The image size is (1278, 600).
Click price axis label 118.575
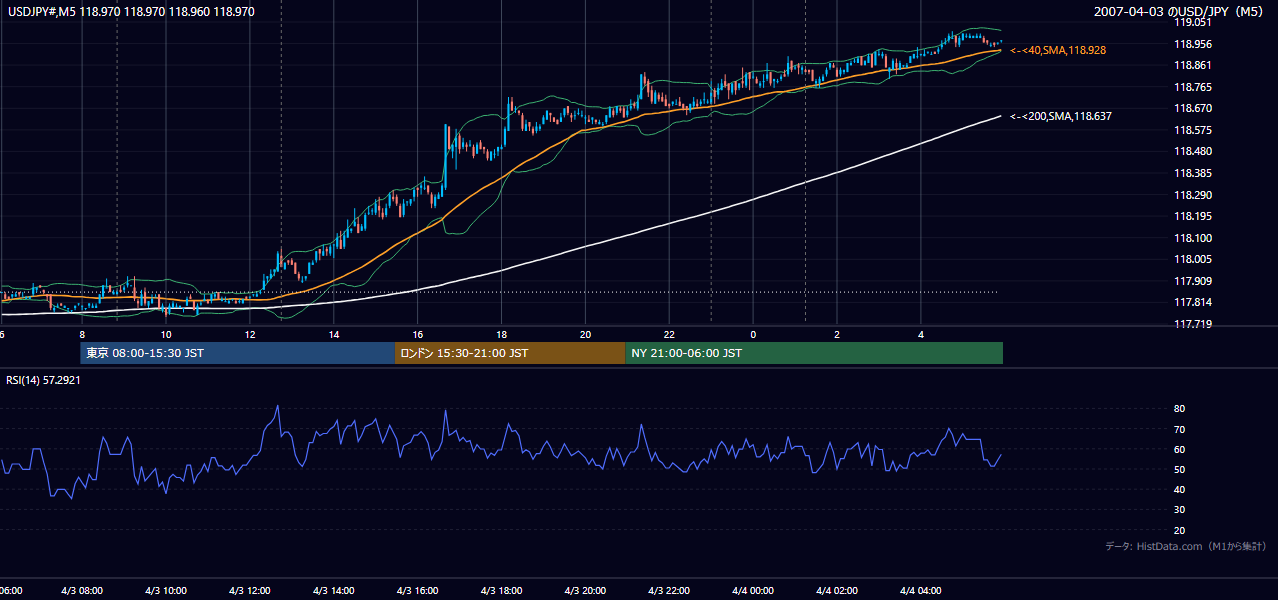click(1193, 130)
